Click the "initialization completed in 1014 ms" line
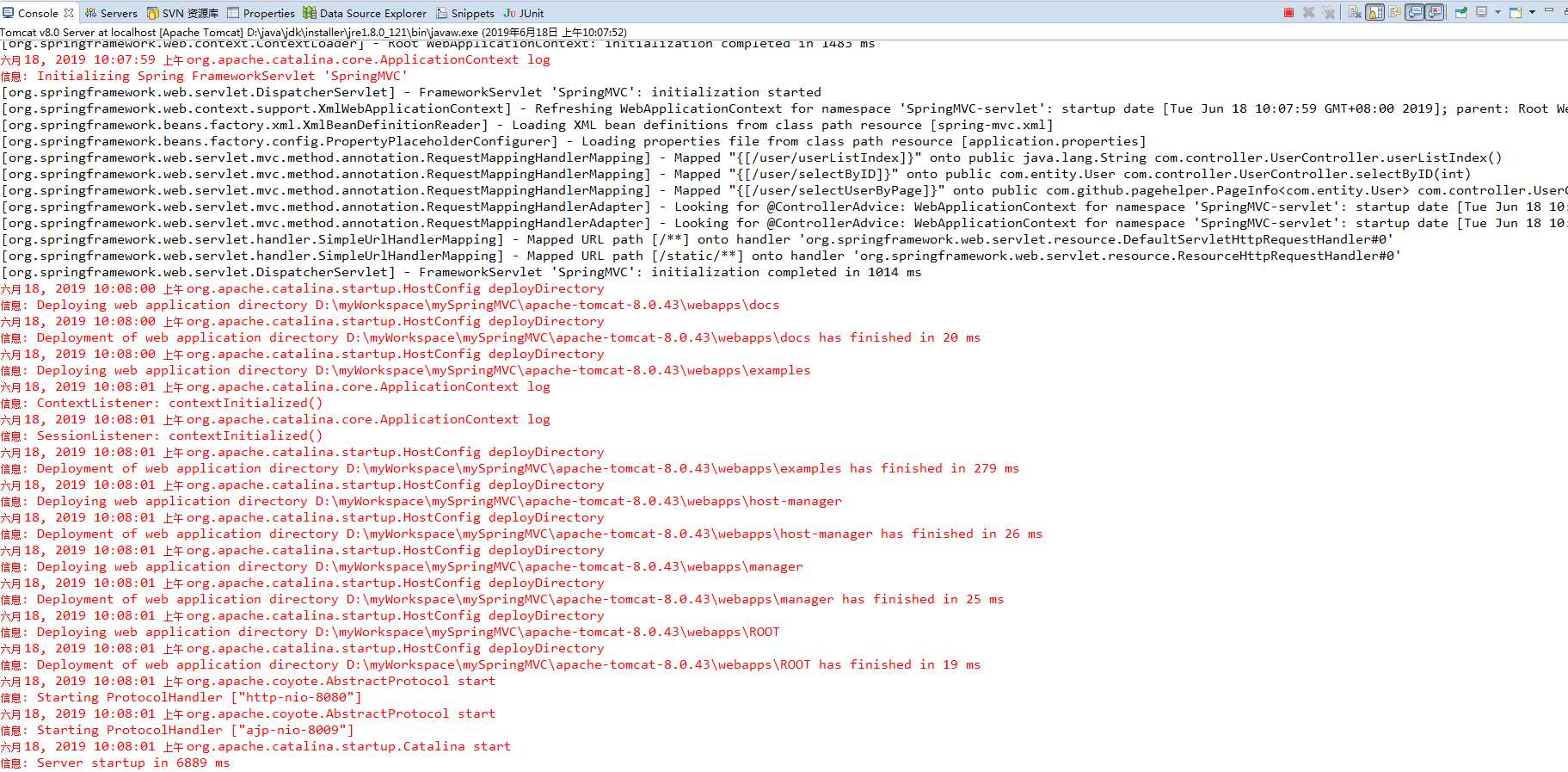Screen dimensions: 1568x772 click(x=461, y=272)
